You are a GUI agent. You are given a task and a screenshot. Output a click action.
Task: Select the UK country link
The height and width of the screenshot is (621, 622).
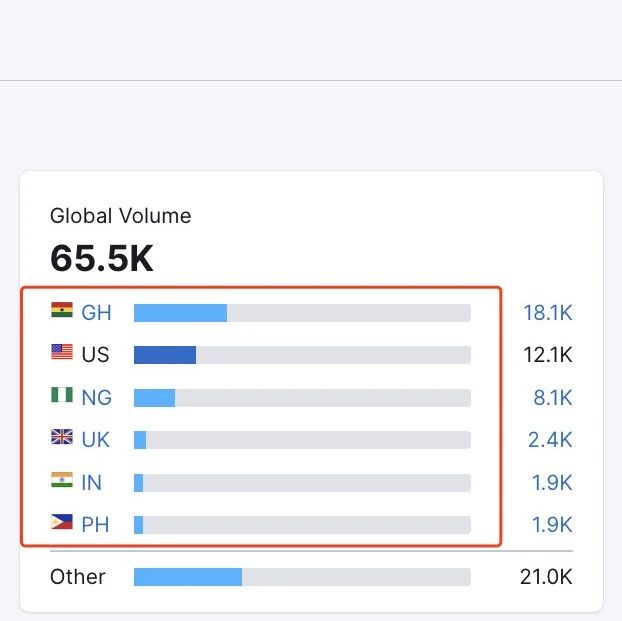pos(96,440)
